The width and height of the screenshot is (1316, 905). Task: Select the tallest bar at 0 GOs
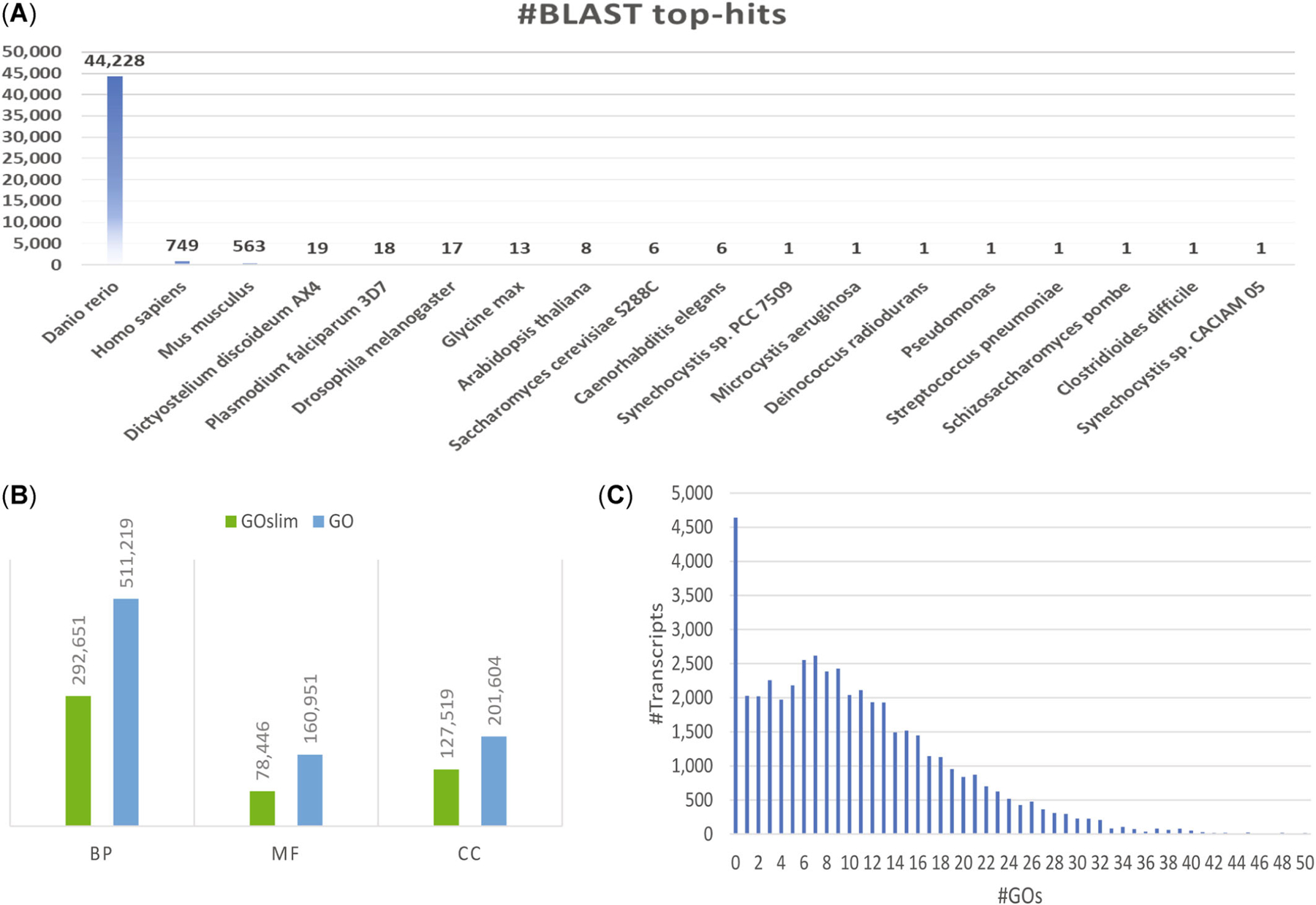click(736, 675)
